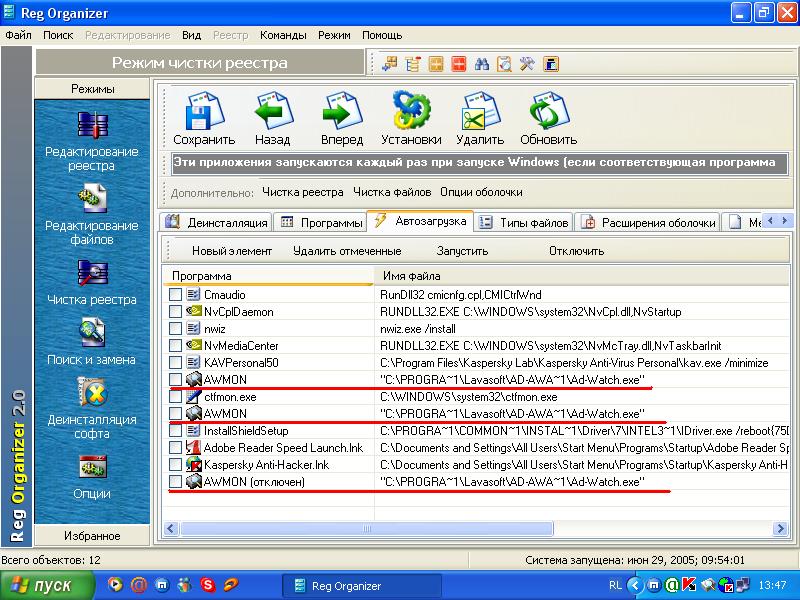Click the Назад green left arrow icon
Screen dimensions: 800x600
pyautogui.click(x=273, y=111)
